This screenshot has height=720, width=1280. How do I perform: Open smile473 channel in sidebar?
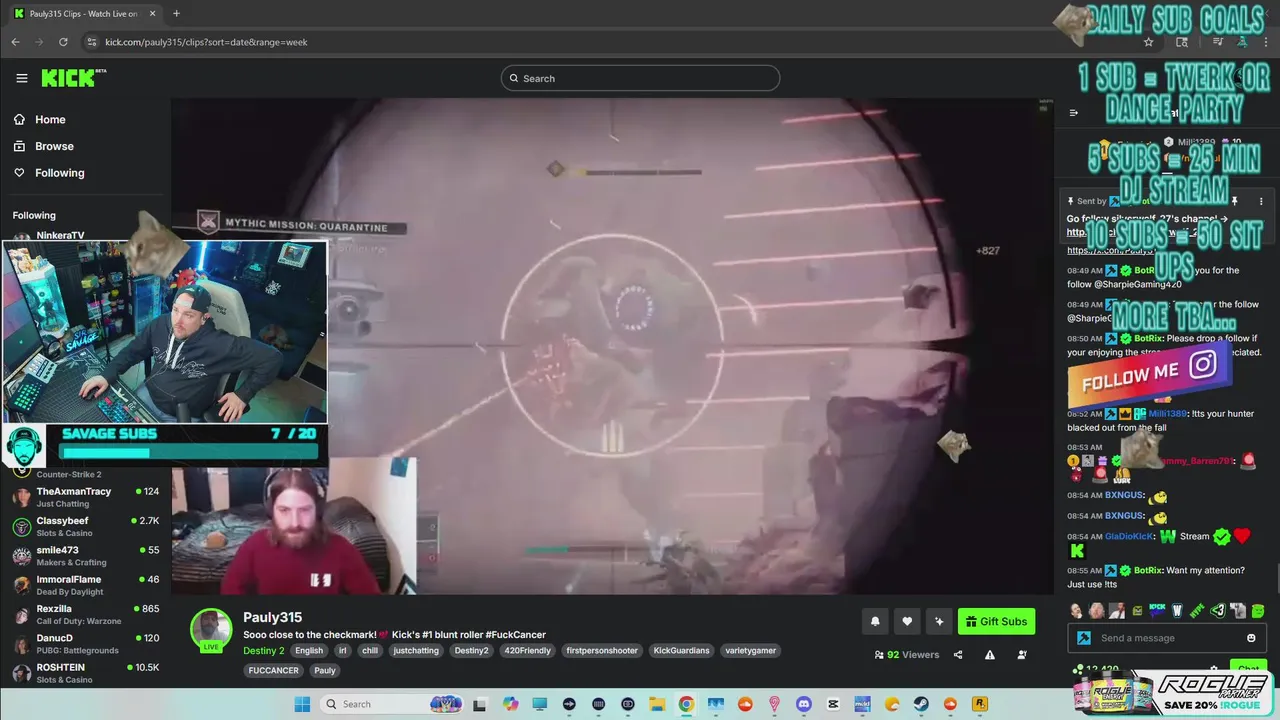coord(85,555)
